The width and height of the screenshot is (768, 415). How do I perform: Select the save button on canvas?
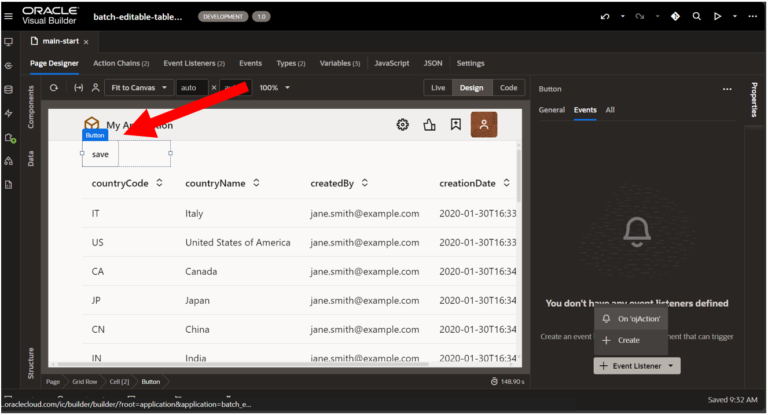point(100,154)
